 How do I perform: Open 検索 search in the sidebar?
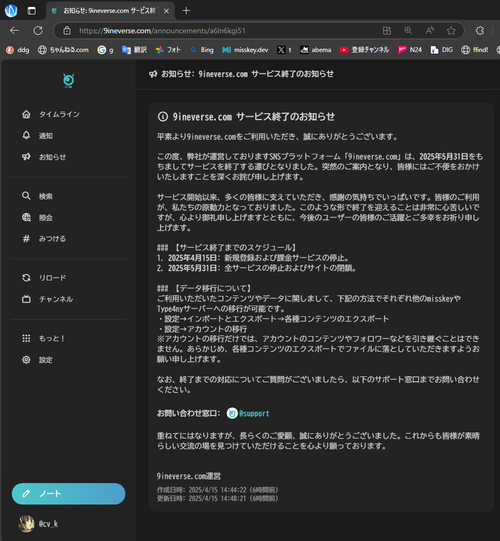tap(37, 196)
